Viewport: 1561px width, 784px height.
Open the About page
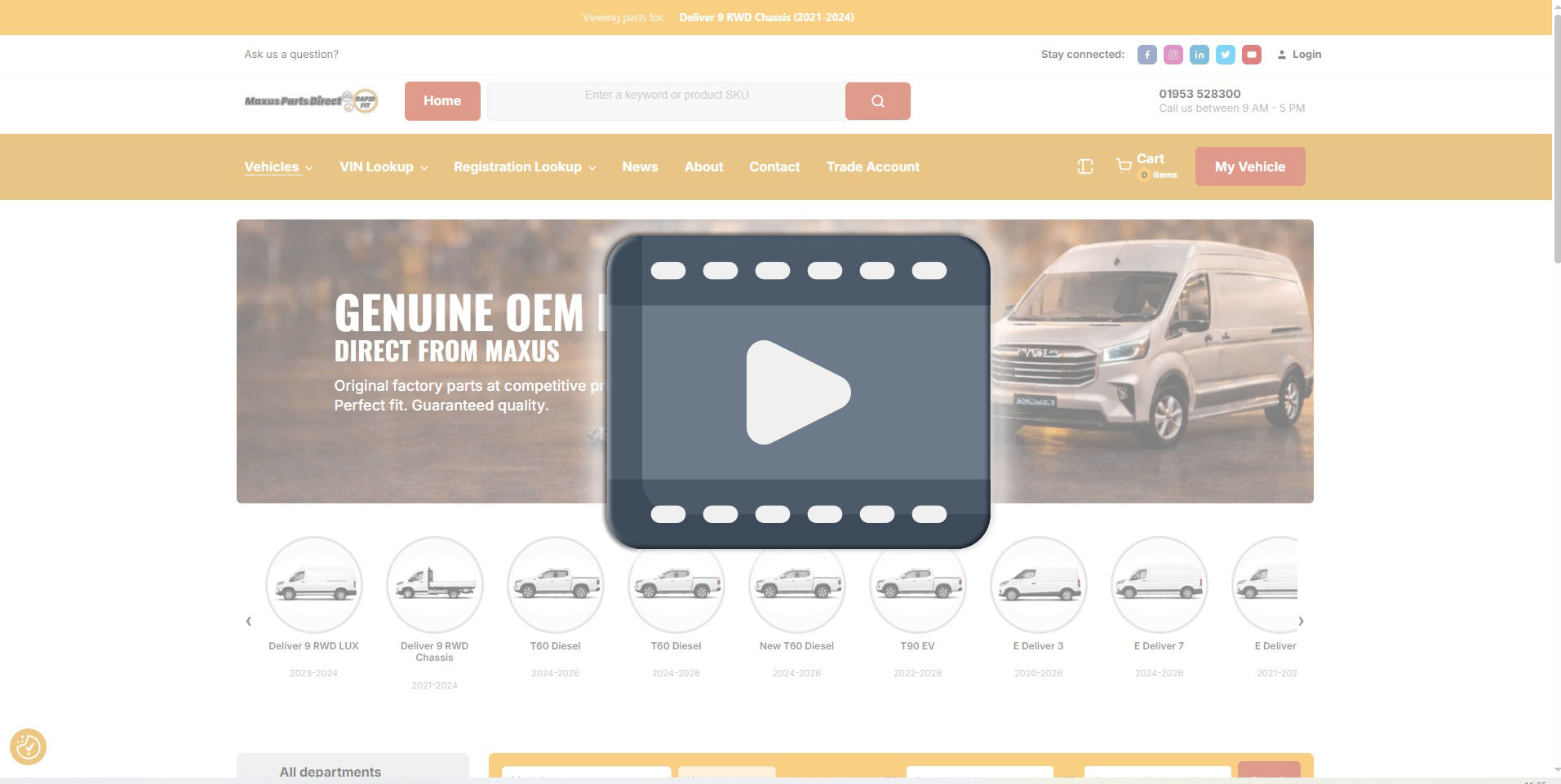(703, 166)
